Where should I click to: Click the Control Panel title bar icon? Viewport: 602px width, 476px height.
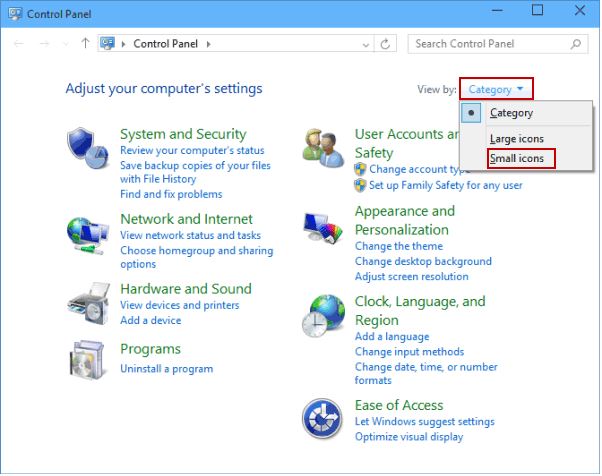tap(15, 14)
